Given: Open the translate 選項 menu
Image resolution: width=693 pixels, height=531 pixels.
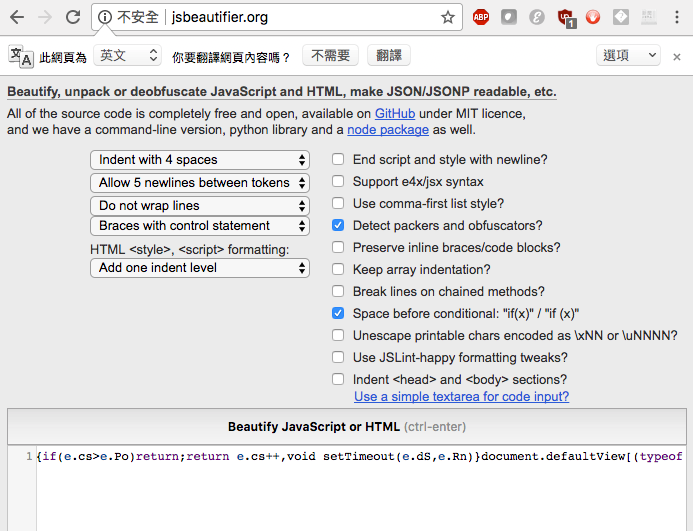Looking at the screenshot, I should [x=628, y=55].
